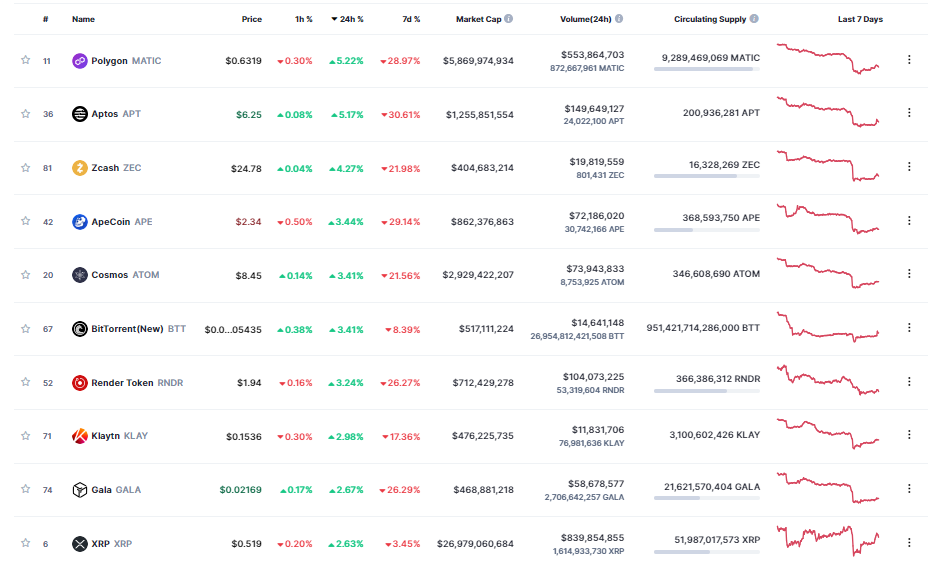Viewport: 930px width, 566px height.
Task: Click ApeCoin volume $72,186,020
Action: [597, 215]
